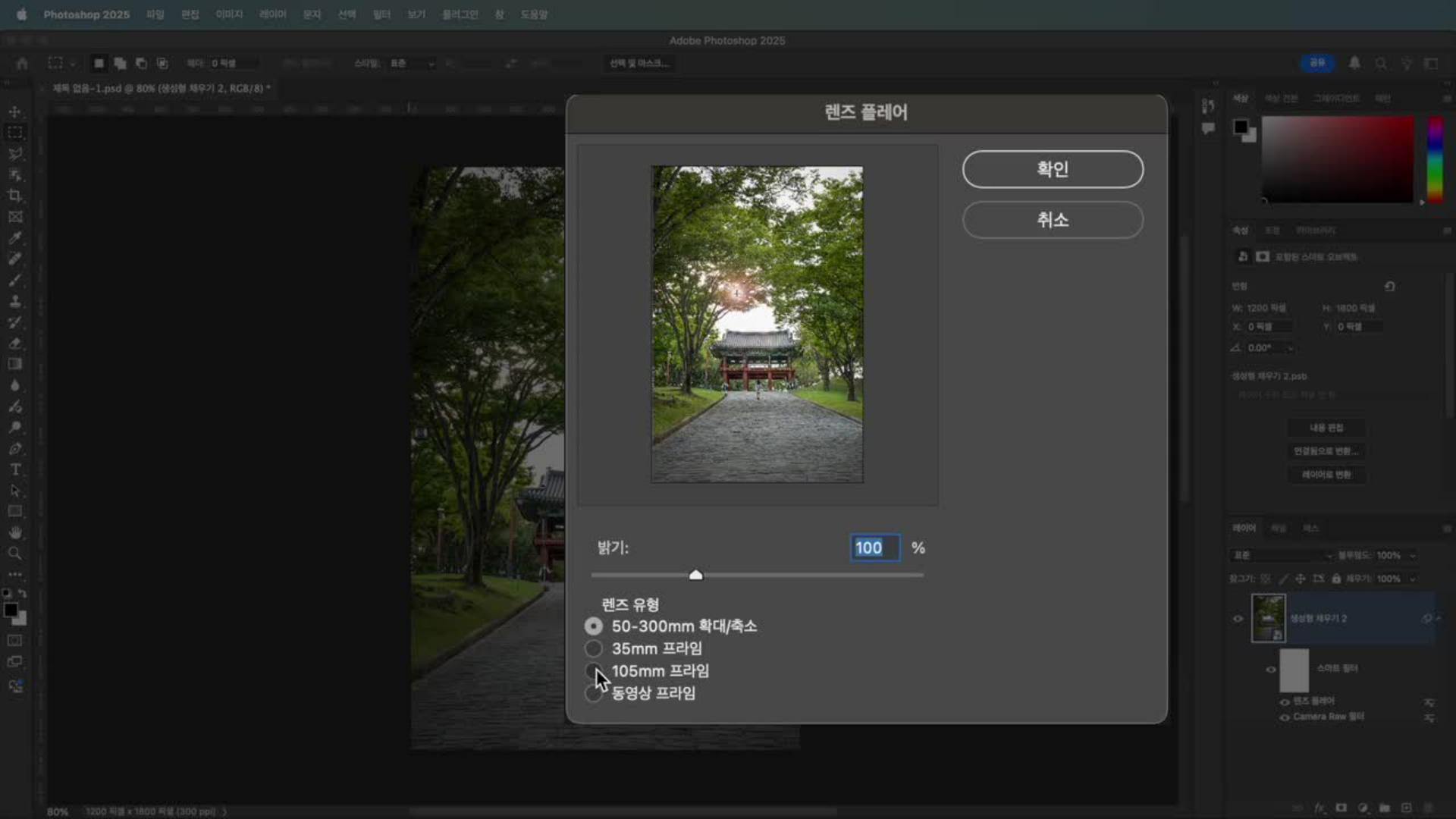Viewport: 1456px width, 819px height.
Task: Select the Move tool
Action: tap(14, 111)
